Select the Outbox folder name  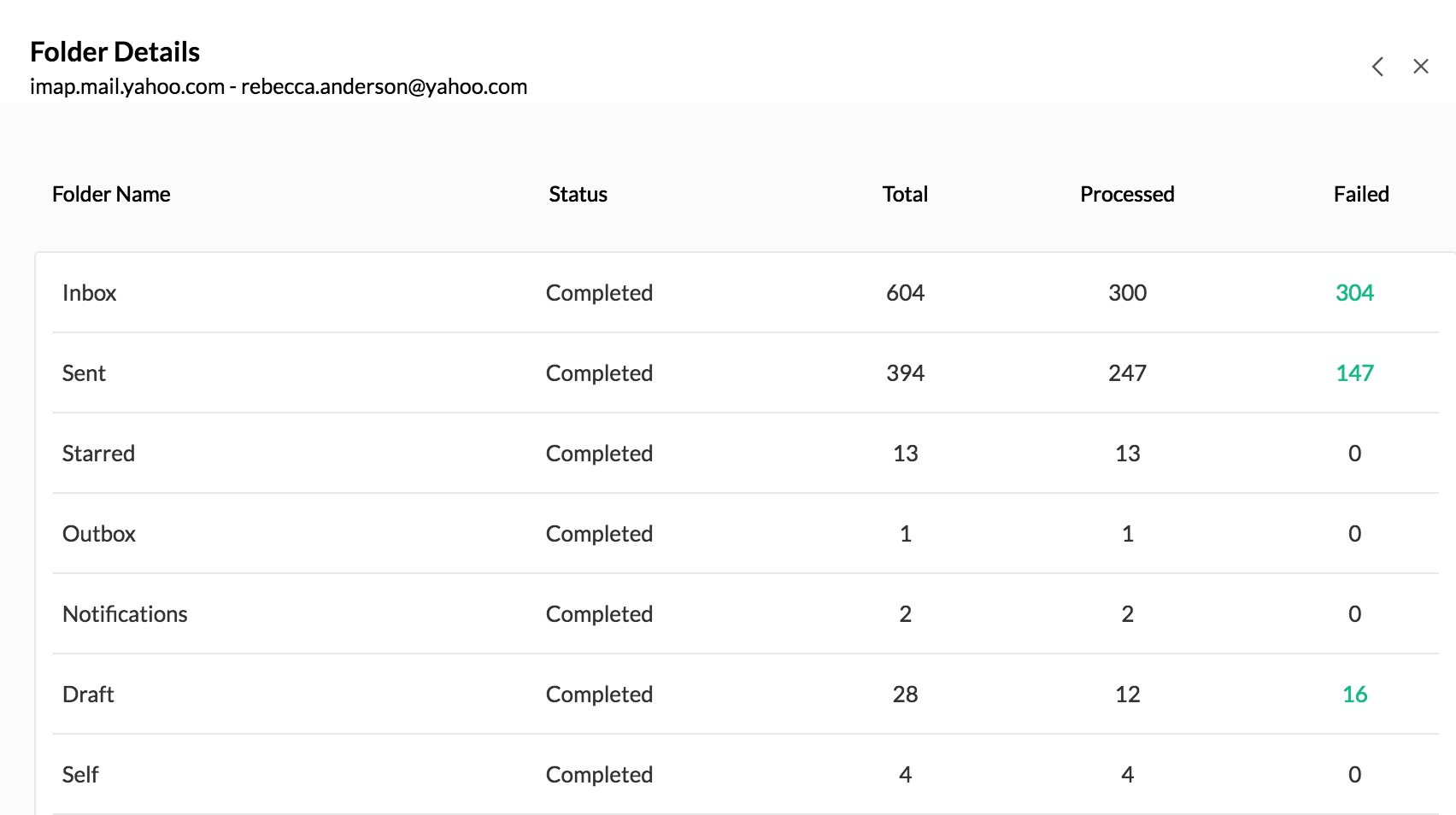(99, 534)
